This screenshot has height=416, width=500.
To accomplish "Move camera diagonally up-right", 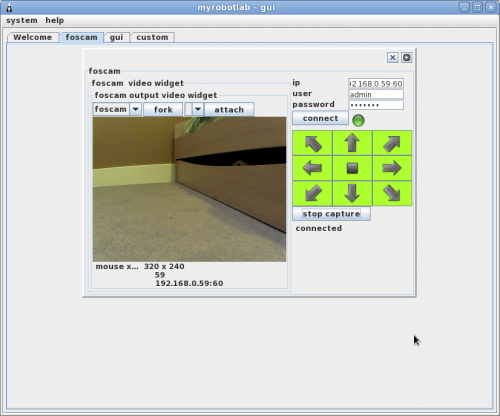I will coord(392,143).
